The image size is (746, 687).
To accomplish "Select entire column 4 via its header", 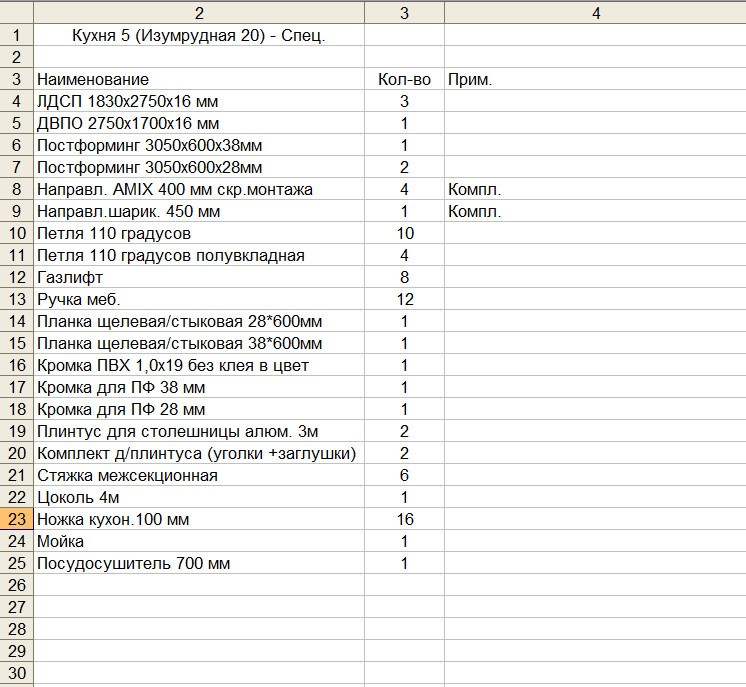I will tap(595, 12).
